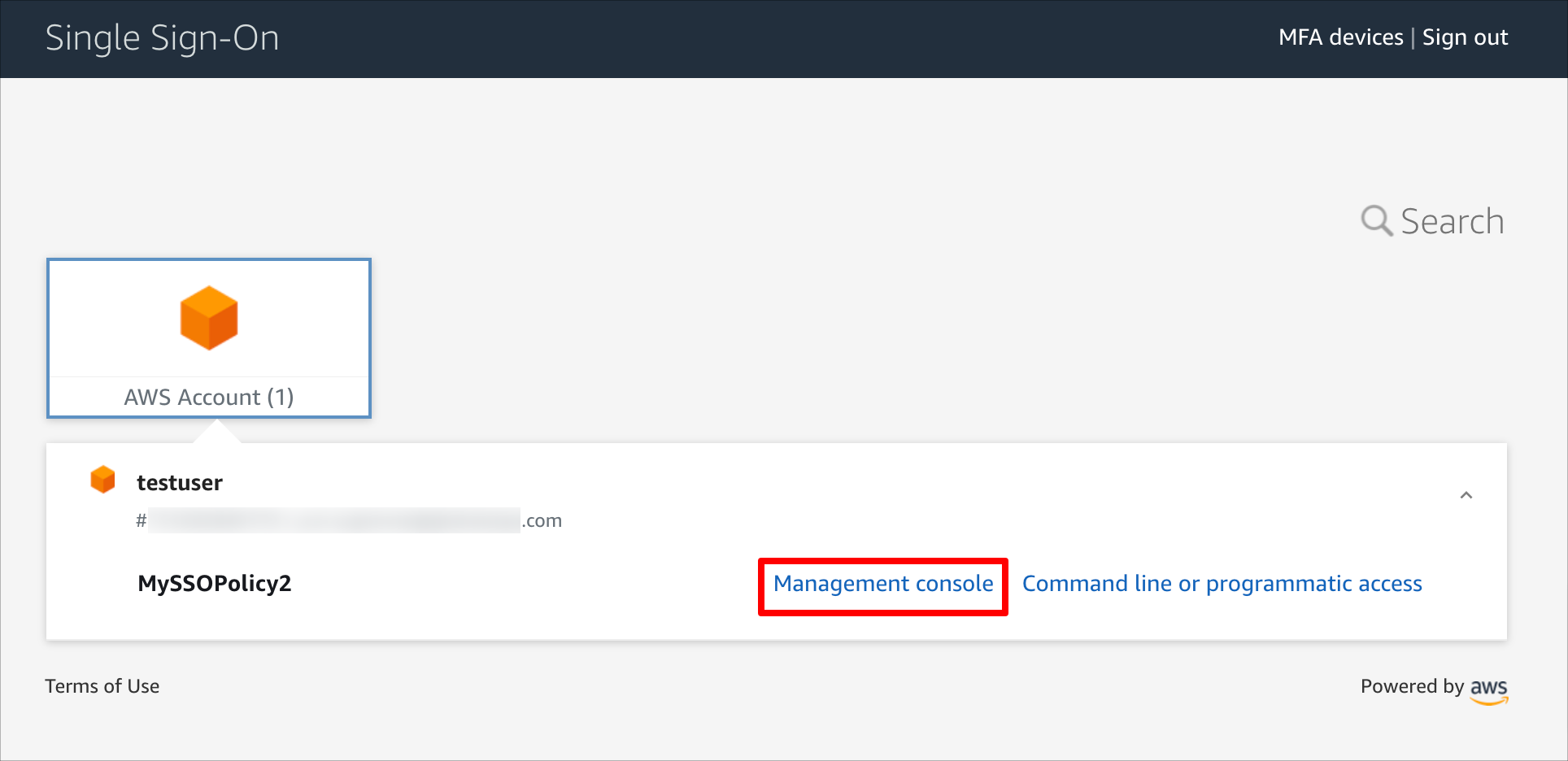
Task: Open the Terms of Use link
Action: [x=102, y=686]
